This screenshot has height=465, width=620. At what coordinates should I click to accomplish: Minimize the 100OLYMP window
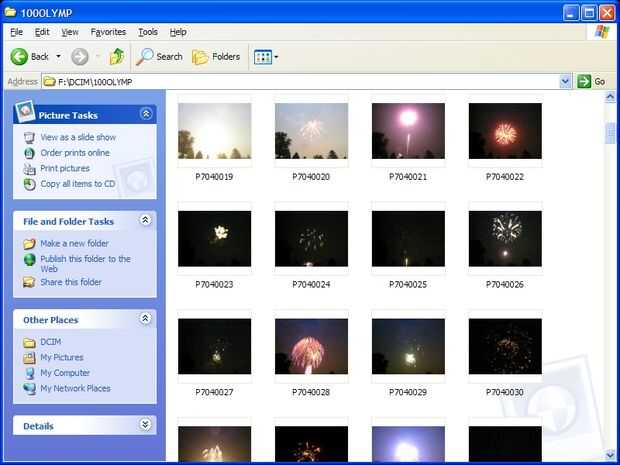[571, 13]
